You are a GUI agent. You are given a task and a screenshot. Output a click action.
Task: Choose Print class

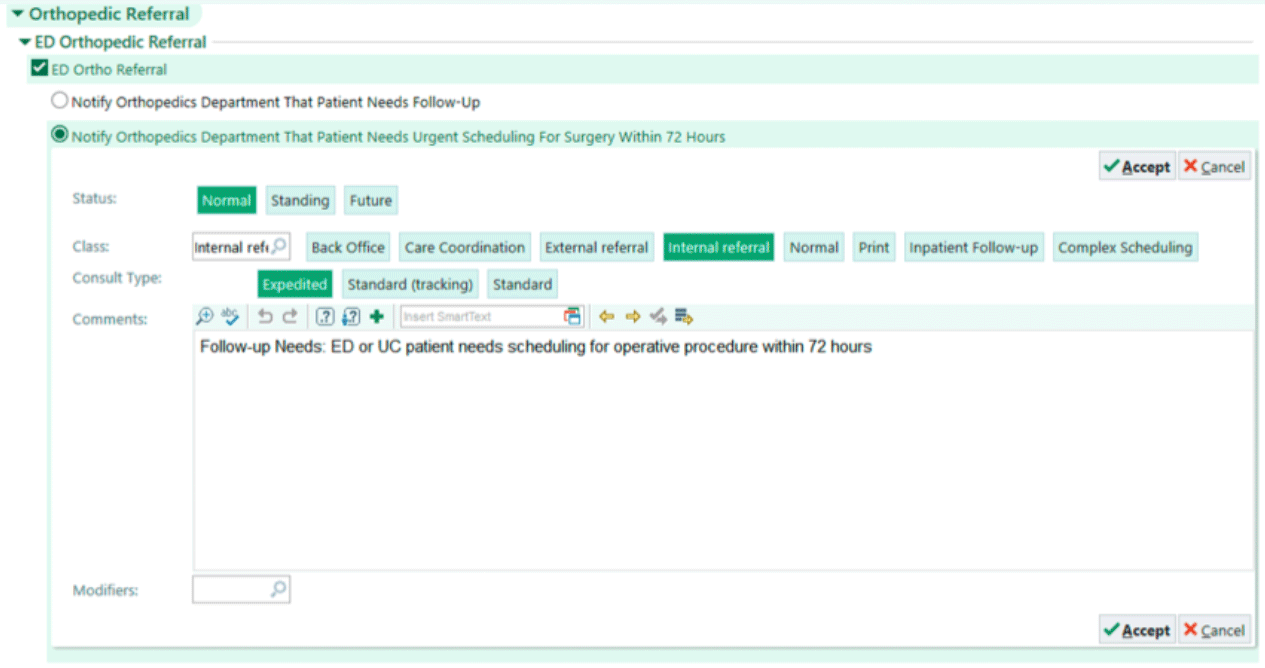click(x=874, y=247)
